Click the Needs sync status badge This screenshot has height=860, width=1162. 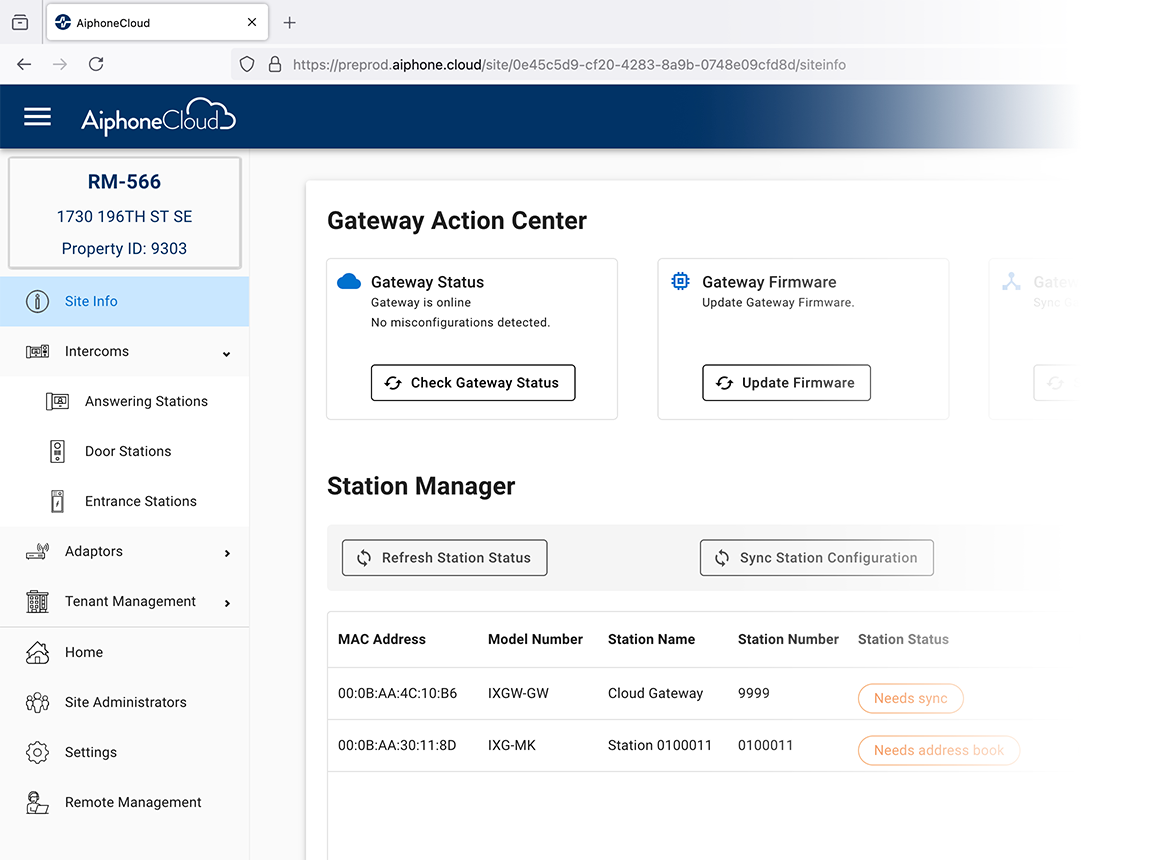(x=910, y=698)
